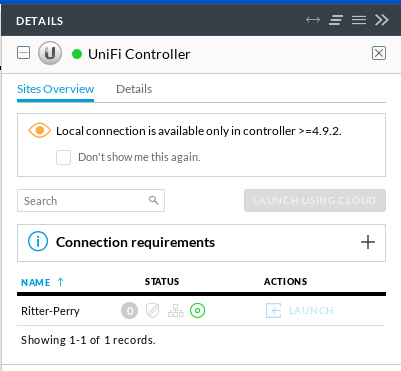Image resolution: width=401 pixels, height=371 pixels.
Task: Open the Details tab
Action: (134, 89)
